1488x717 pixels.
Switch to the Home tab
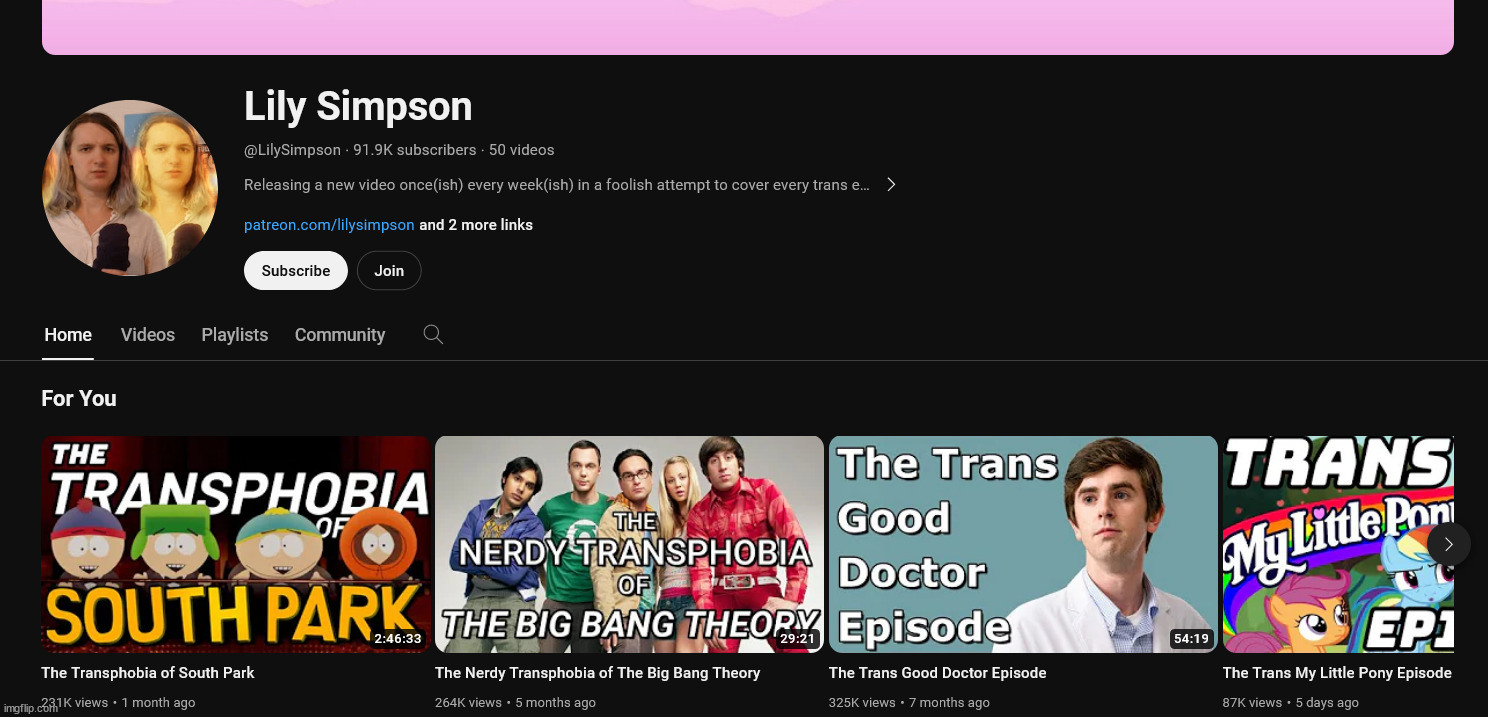(68, 335)
